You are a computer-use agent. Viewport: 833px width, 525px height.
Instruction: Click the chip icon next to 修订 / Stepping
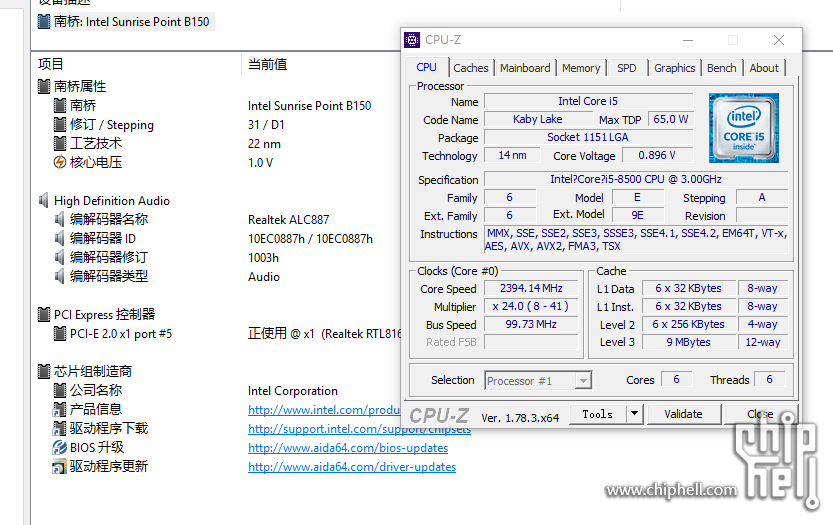(x=60, y=124)
